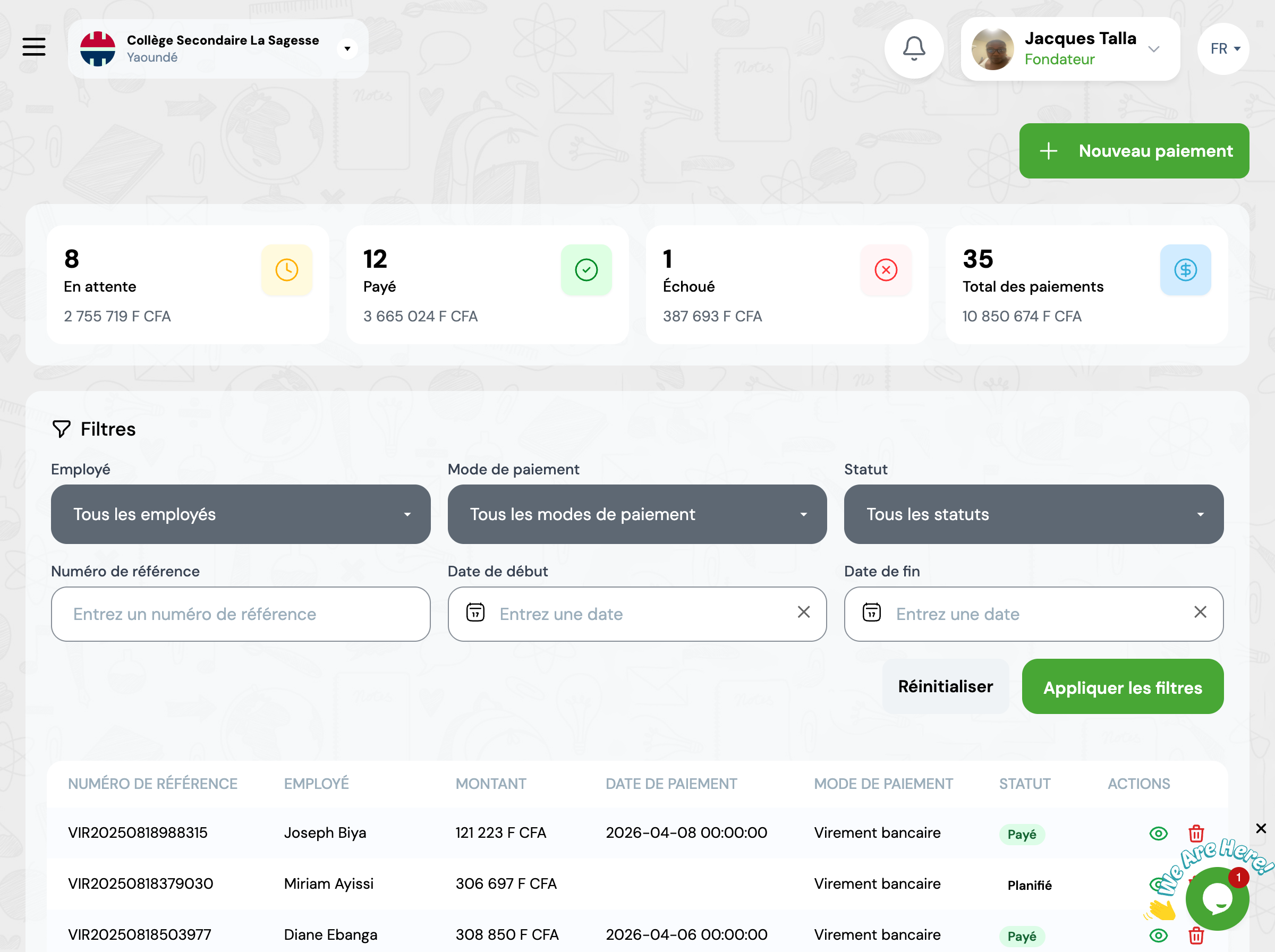
Task: Open the Tous les statuts dropdown
Action: pos(1033,514)
